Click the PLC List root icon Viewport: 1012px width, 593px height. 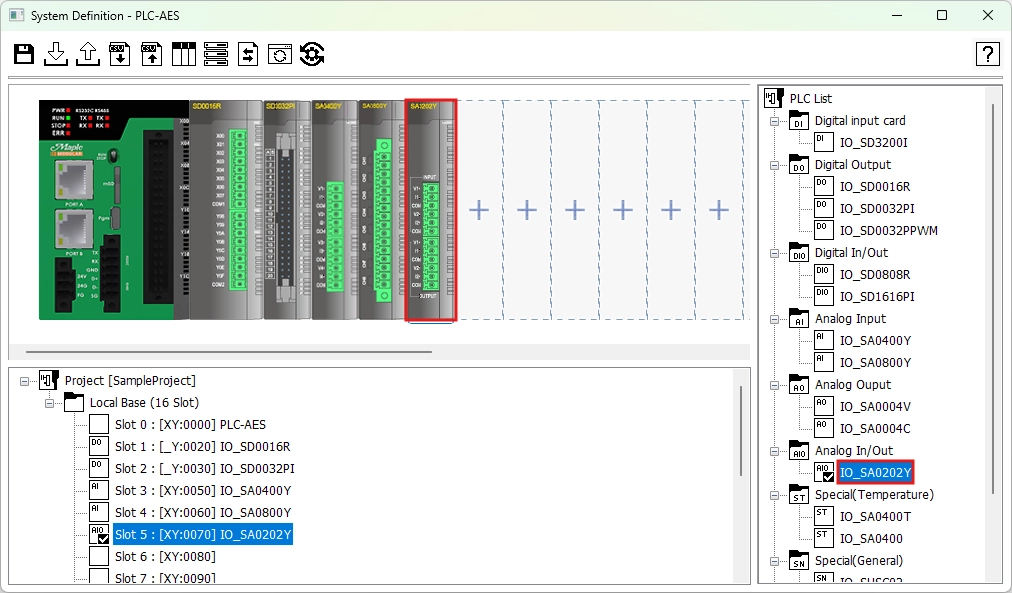[773, 98]
